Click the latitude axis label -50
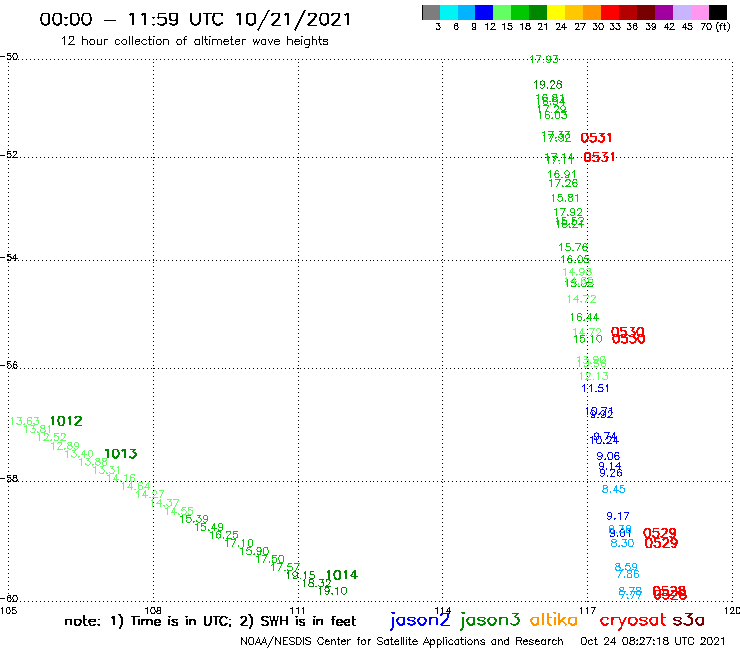 (9, 57)
